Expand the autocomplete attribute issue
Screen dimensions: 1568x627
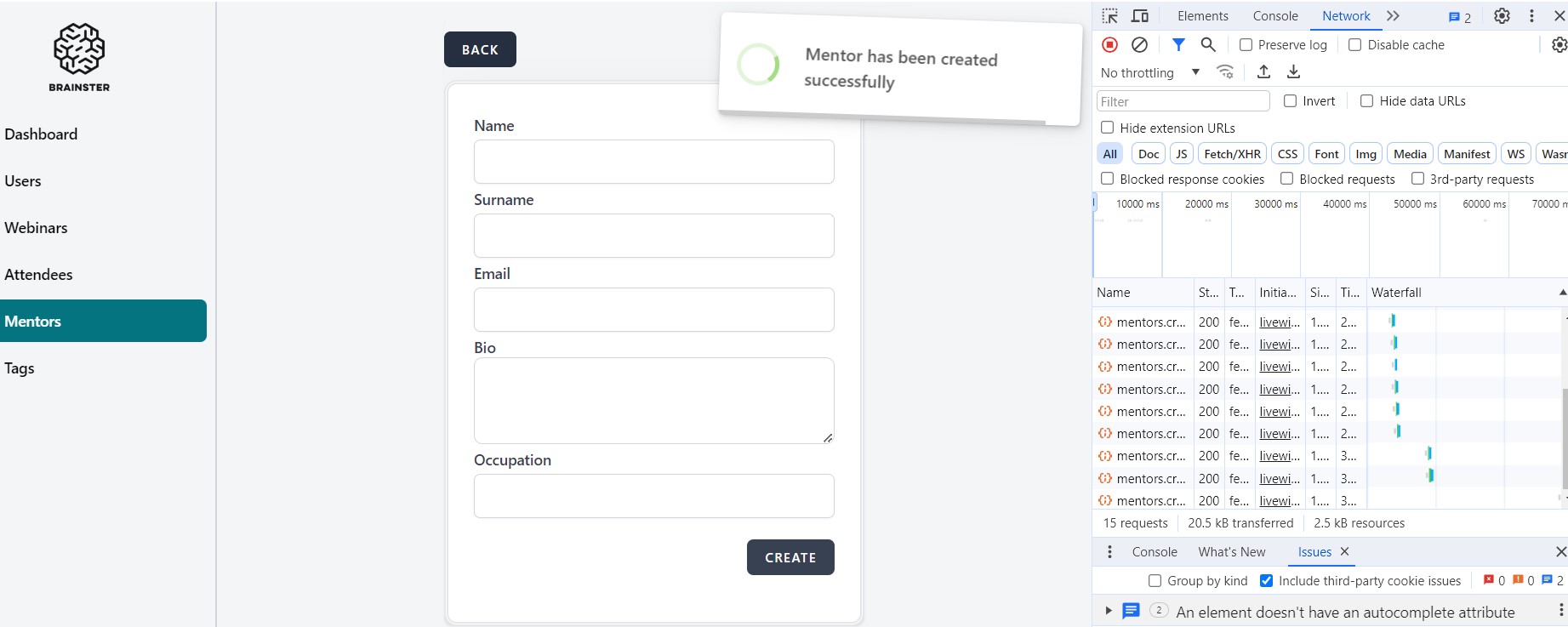(x=1108, y=611)
